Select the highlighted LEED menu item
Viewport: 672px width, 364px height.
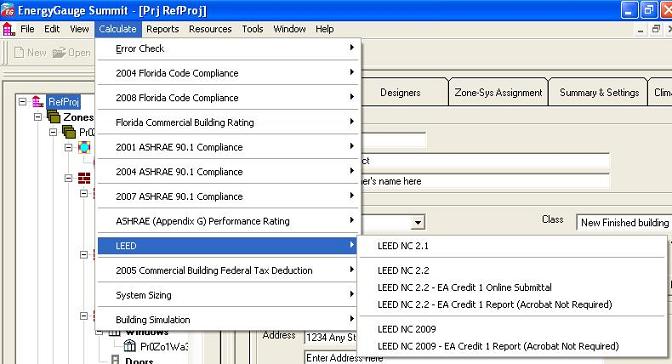(228, 246)
